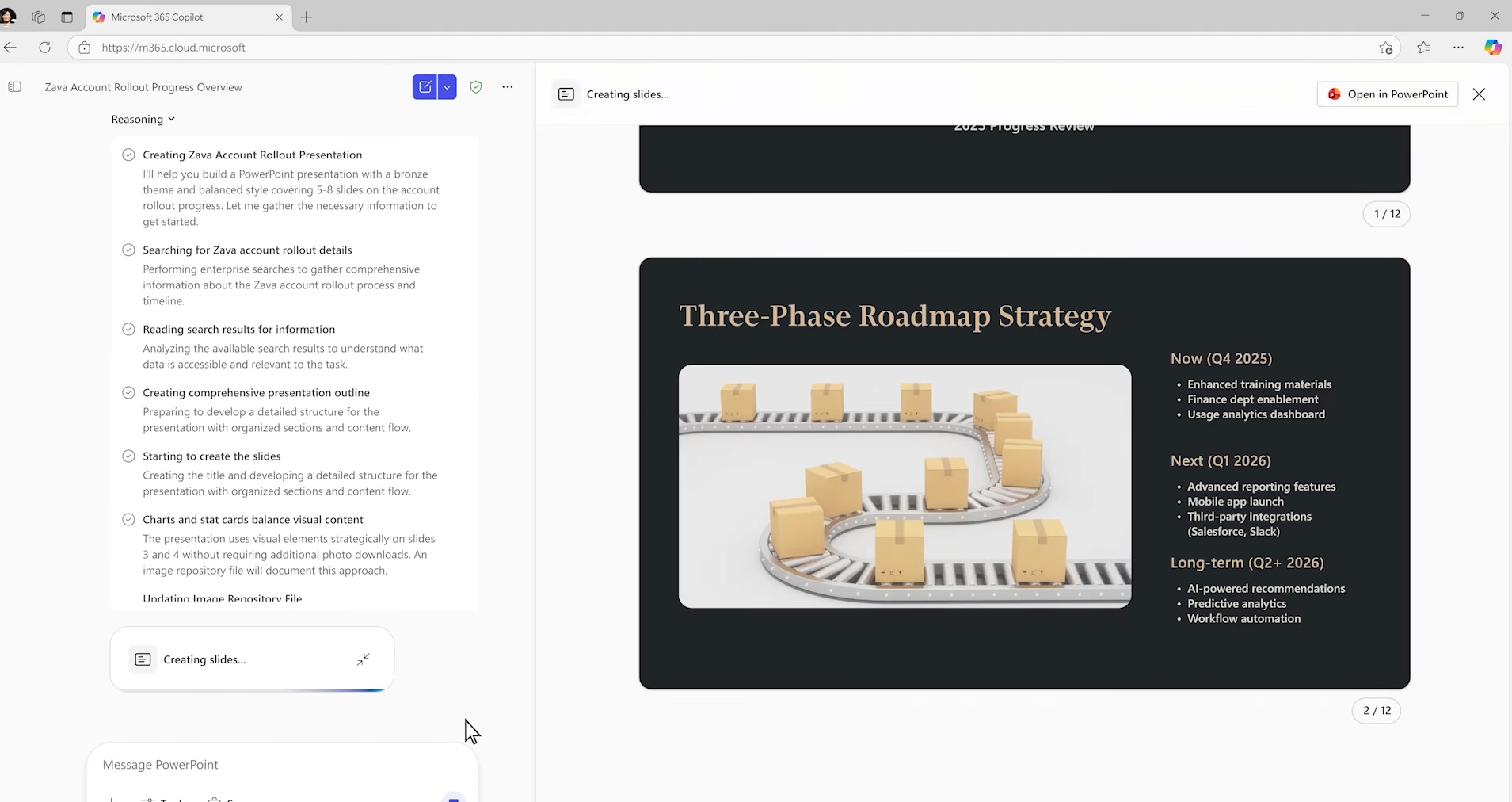Expand the new chat dropdown arrow
Viewport: 1512px width, 802px height.
click(448, 87)
